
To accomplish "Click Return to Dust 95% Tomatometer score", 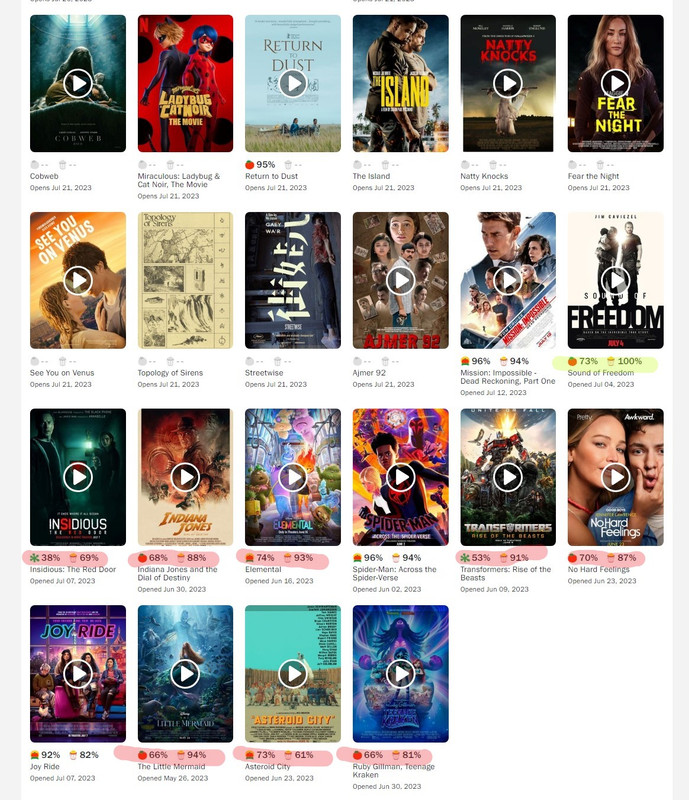I will 260,164.
